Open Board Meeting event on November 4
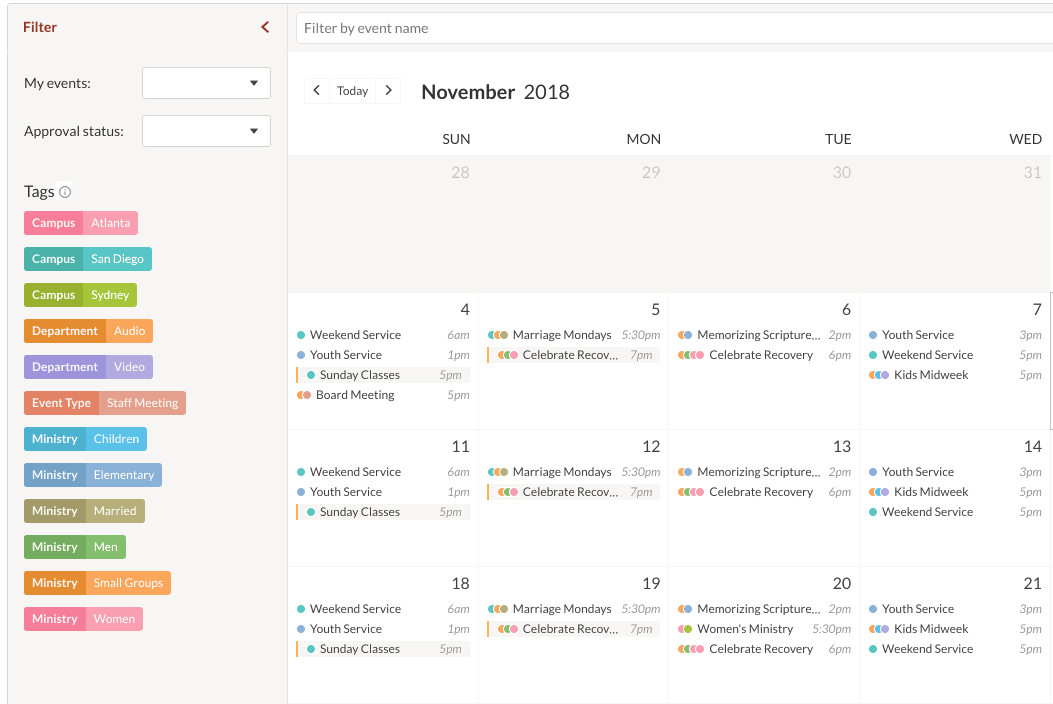This screenshot has height=704, width=1053. click(x=355, y=395)
